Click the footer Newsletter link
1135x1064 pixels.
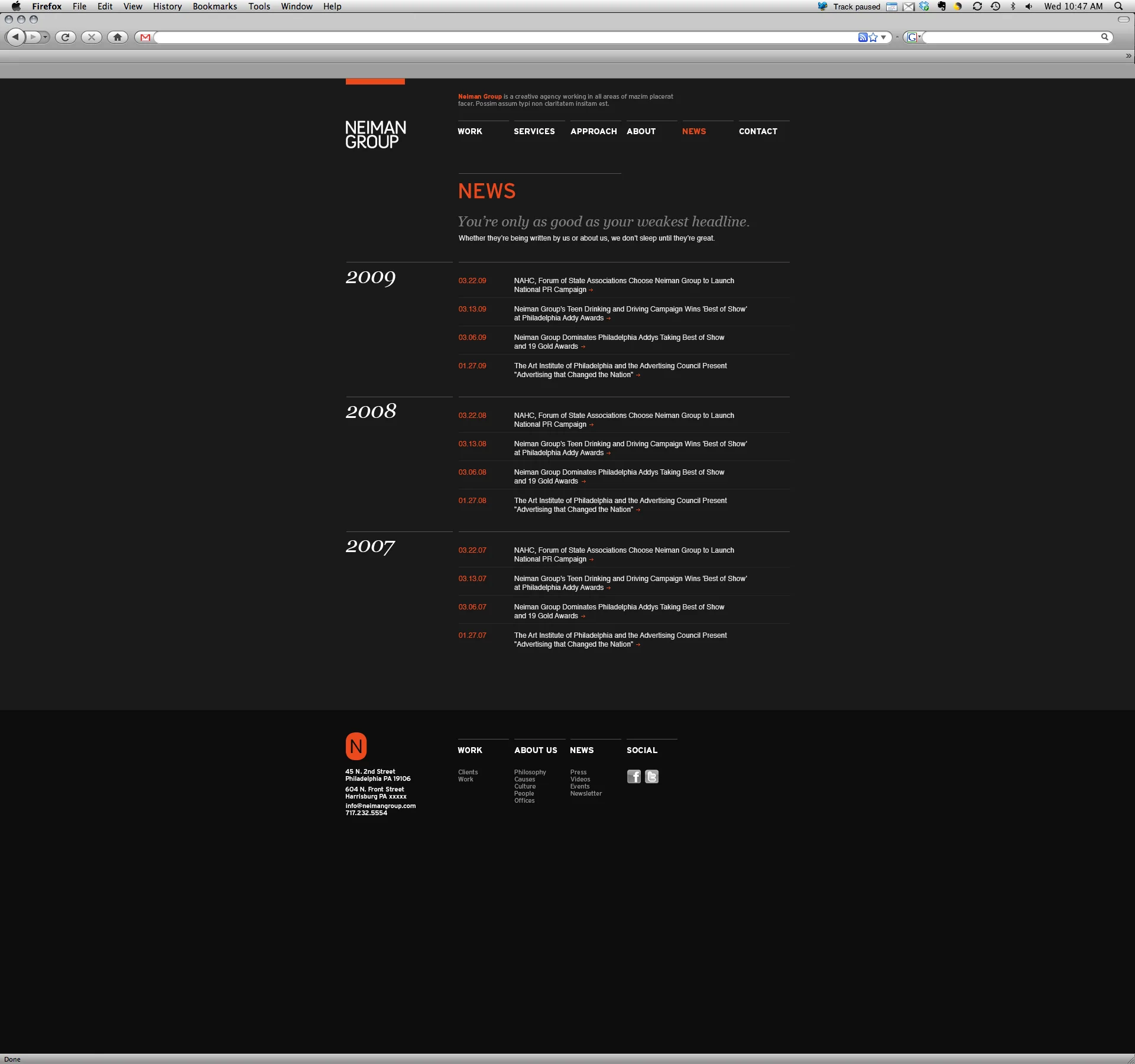(586, 793)
